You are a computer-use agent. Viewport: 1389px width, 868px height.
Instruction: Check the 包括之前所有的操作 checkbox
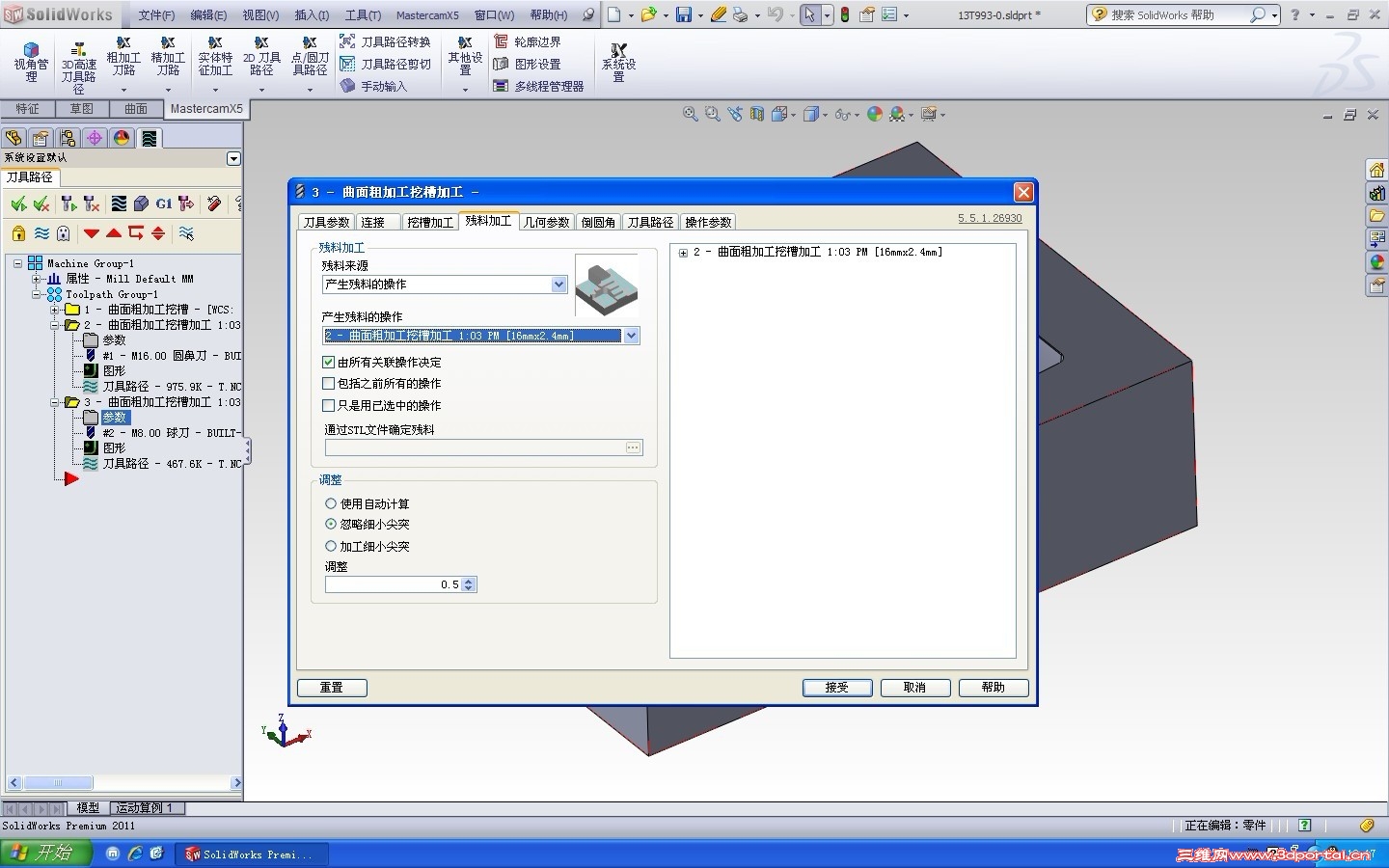click(x=329, y=384)
